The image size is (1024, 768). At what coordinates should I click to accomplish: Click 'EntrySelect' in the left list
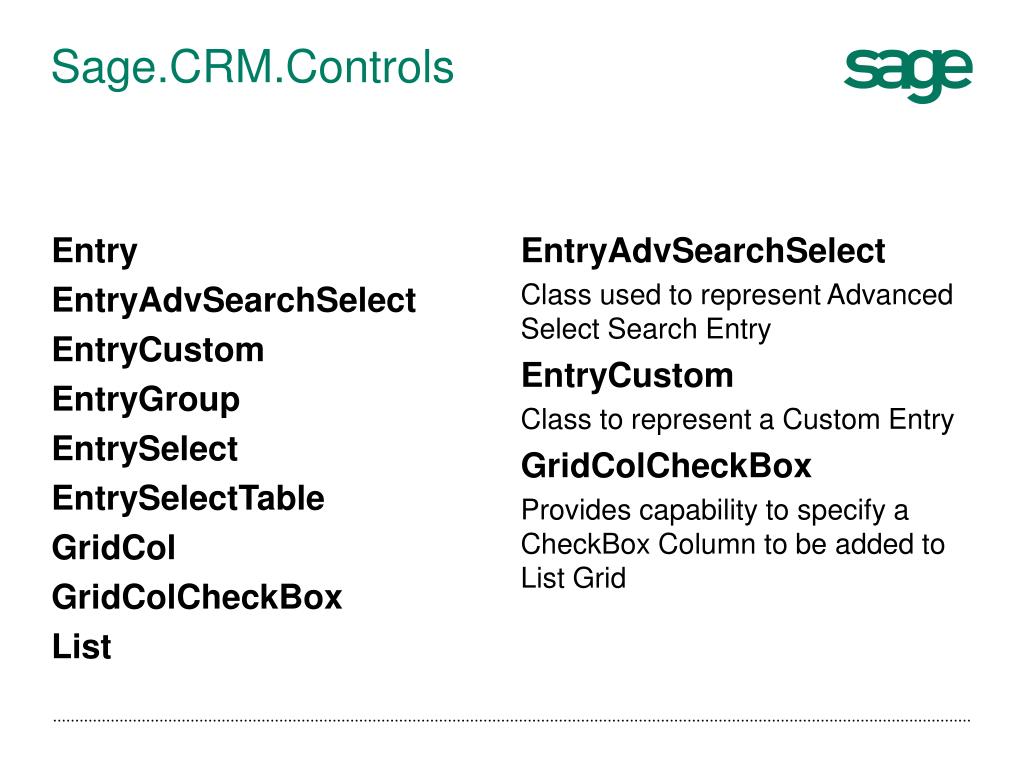point(145,449)
